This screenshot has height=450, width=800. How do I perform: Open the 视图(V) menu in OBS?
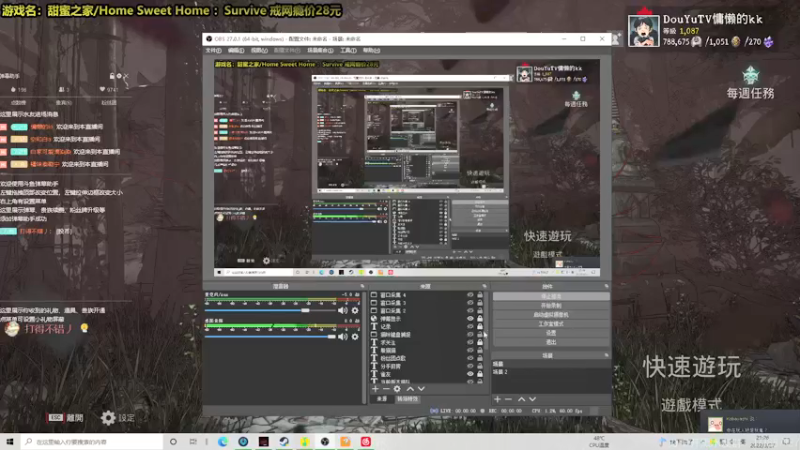tap(259, 51)
